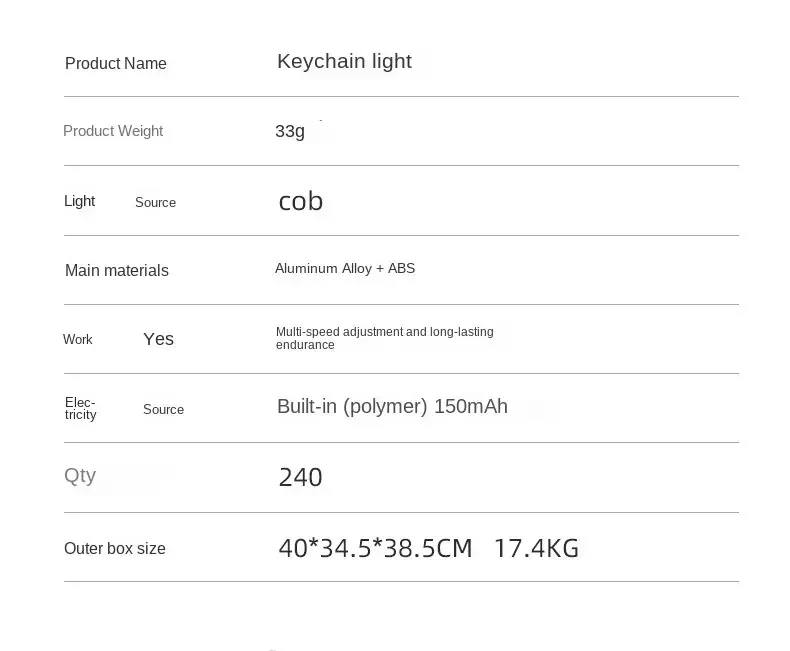Click the 'Qty' label
Viewport: 790px width, 651px height.
80,475
